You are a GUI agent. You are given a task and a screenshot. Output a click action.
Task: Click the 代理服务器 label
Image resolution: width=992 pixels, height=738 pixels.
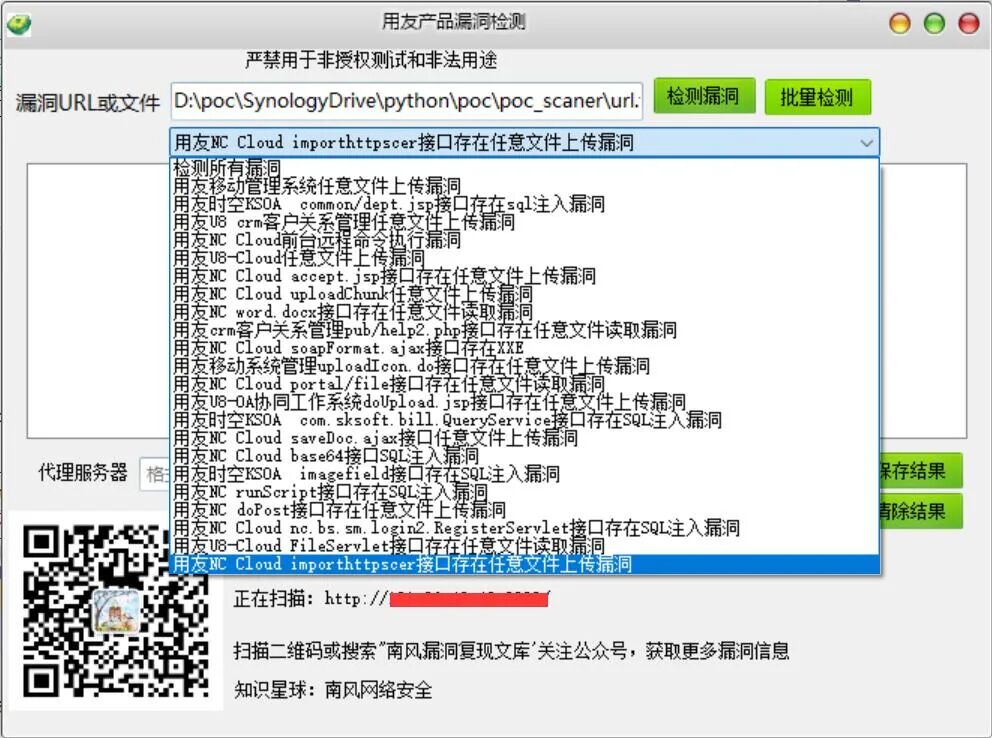(83, 472)
